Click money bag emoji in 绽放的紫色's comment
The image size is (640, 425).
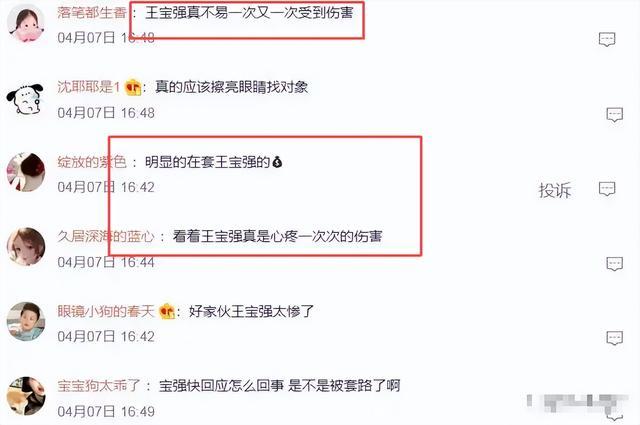pos(277,162)
